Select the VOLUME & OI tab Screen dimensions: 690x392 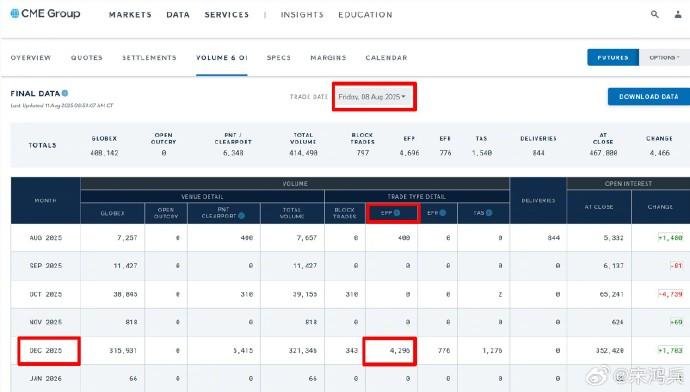(x=222, y=58)
